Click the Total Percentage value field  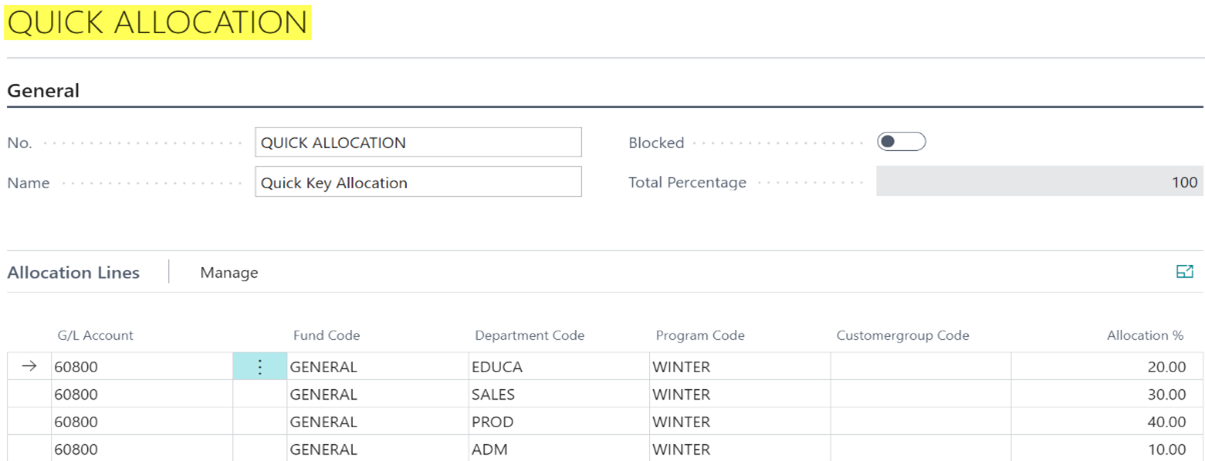[x=1039, y=182]
